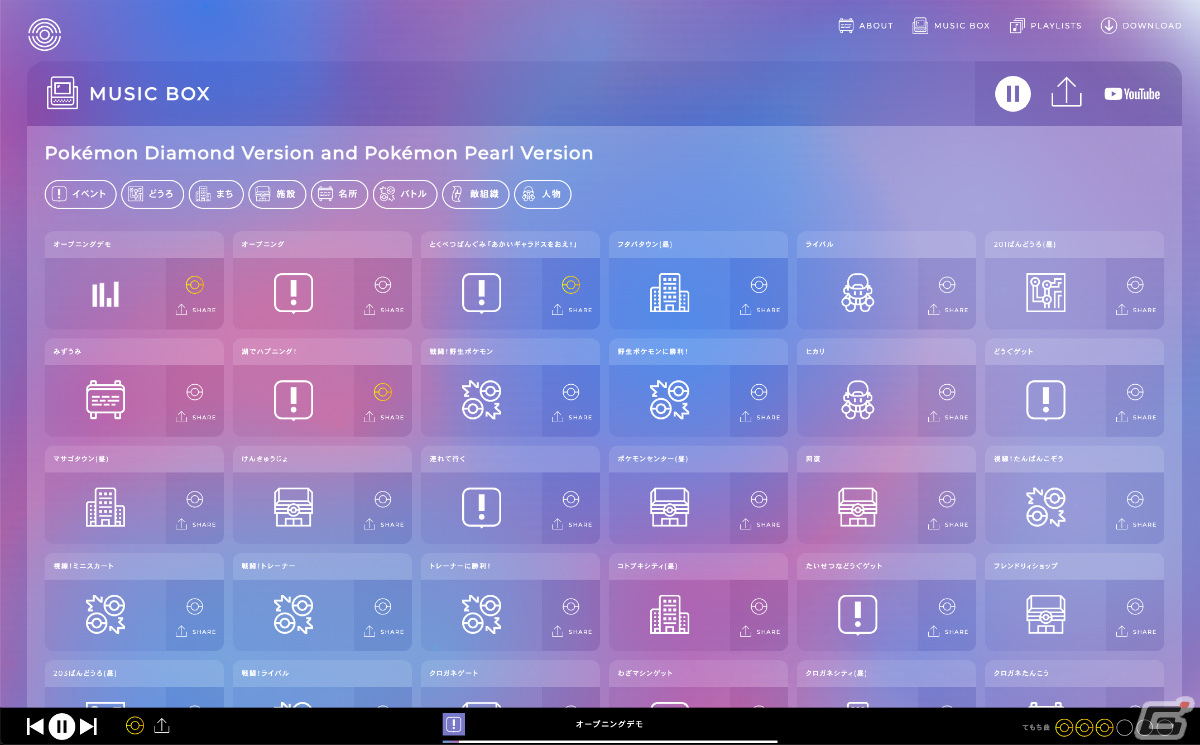
Task: Seek within the bottom playback progress bar
Action: [610, 741]
